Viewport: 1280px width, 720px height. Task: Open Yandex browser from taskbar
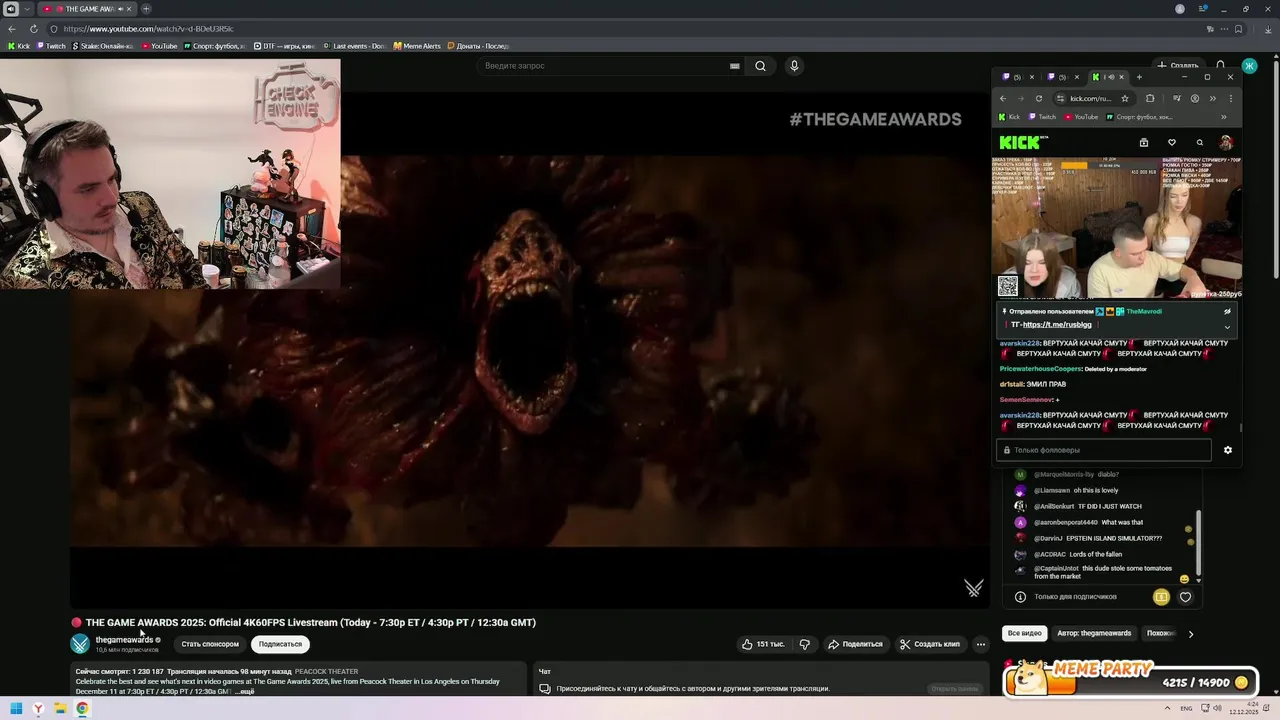tap(38, 709)
